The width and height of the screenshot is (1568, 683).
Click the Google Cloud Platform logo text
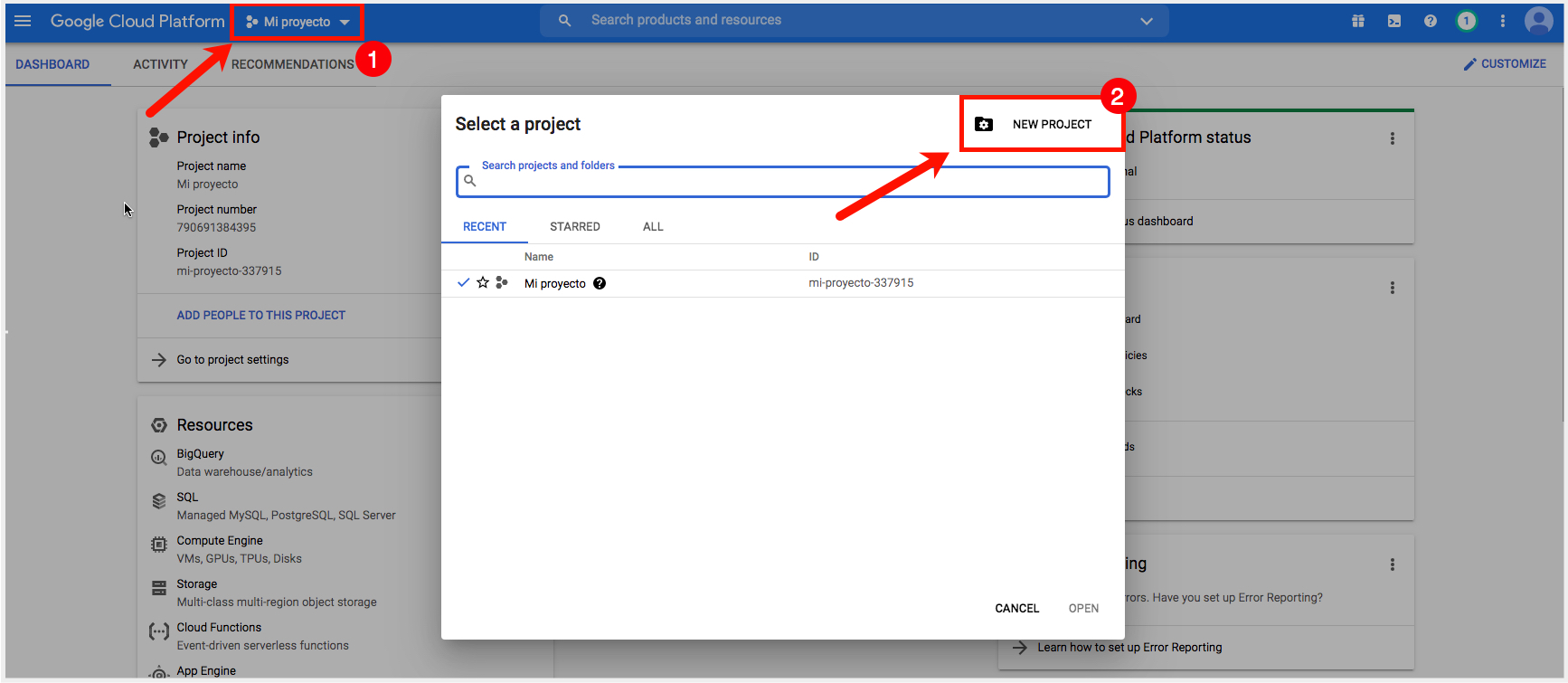point(137,21)
